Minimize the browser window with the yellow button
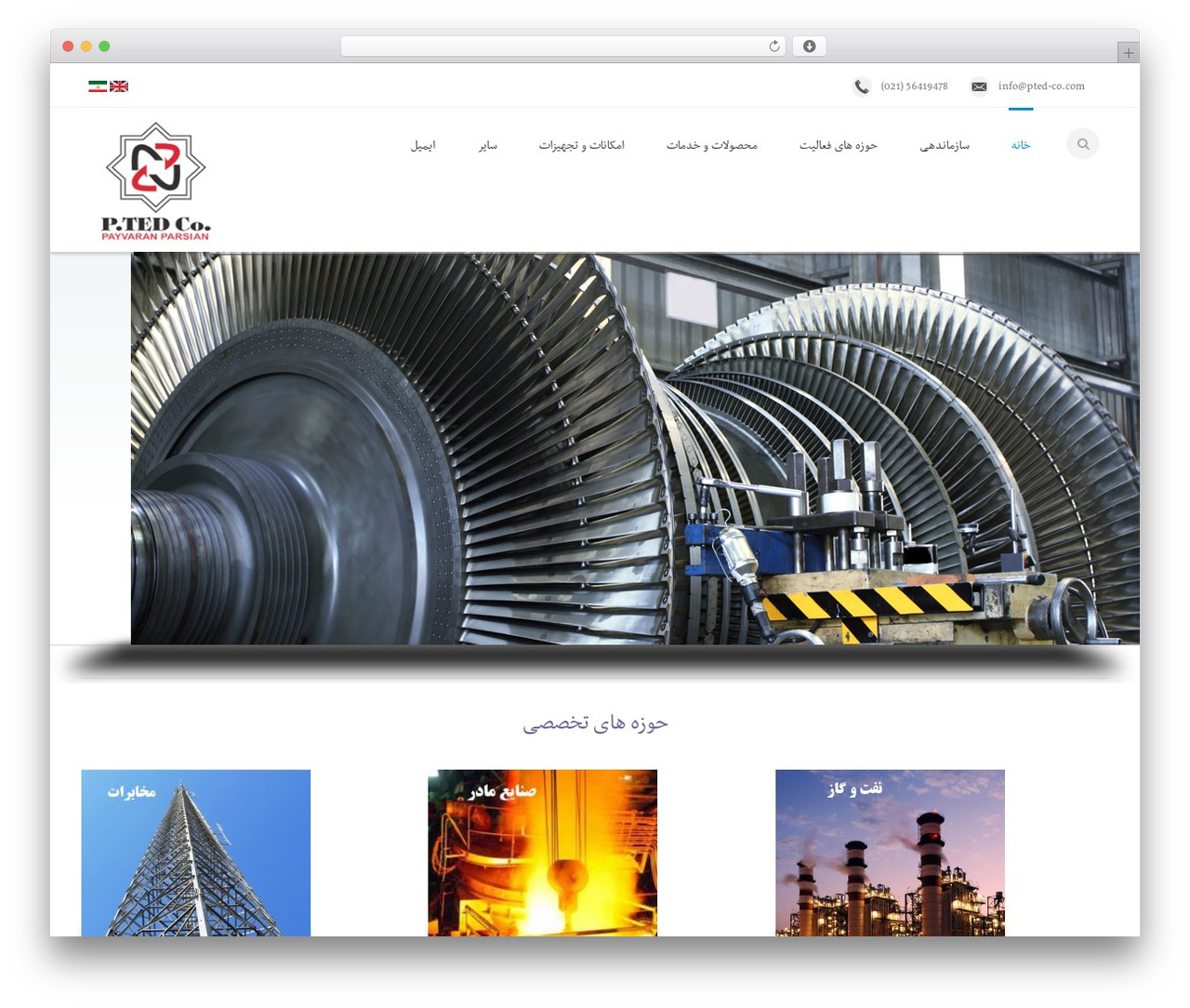Viewport: 1190px width, 1008px height. coord(86,46)
